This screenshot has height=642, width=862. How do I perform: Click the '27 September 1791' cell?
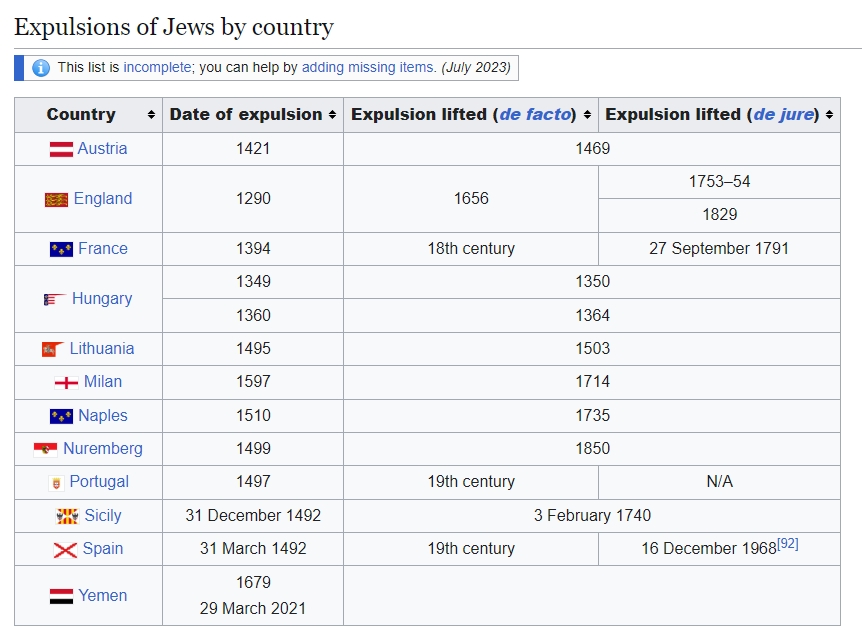pos(719,248)
